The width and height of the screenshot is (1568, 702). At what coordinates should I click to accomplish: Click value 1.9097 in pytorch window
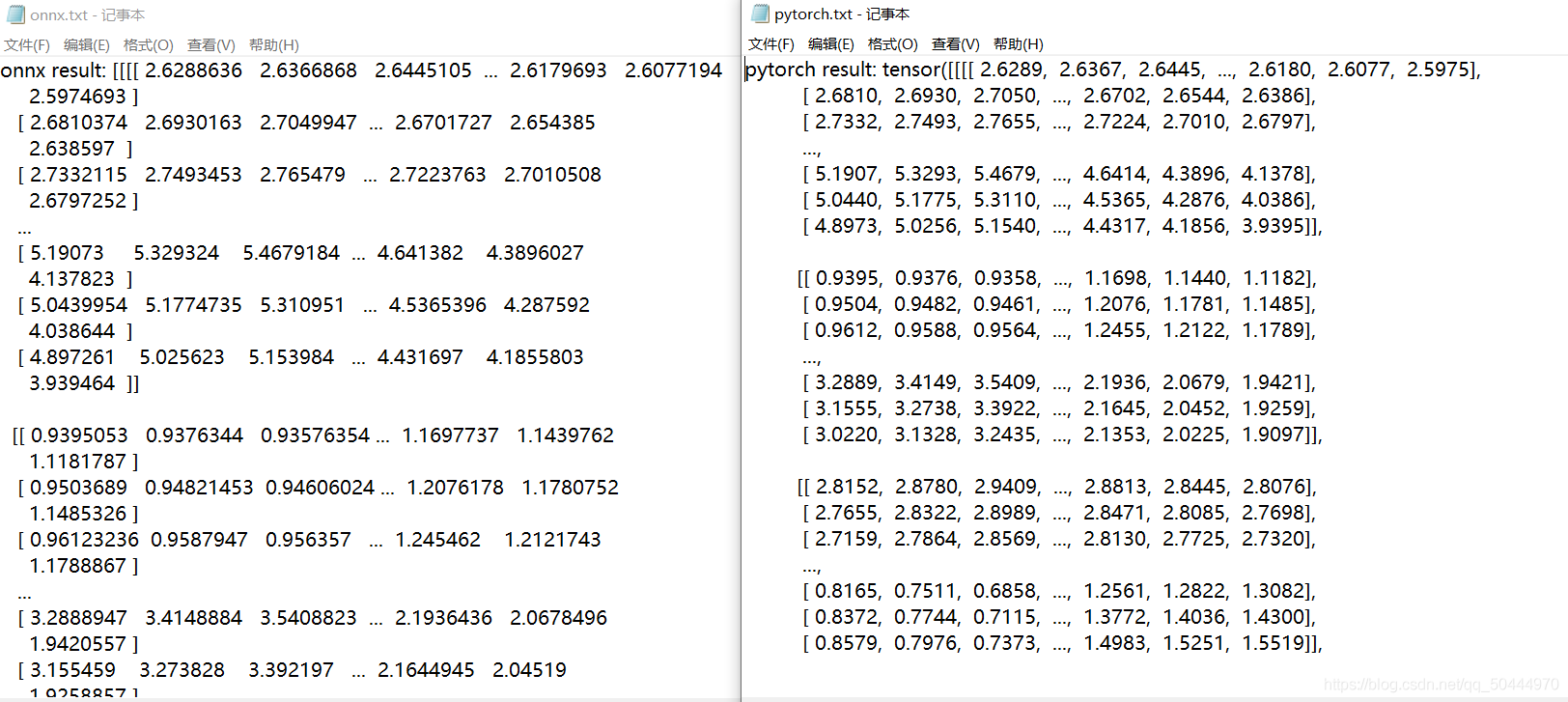tap(1274, 435)
